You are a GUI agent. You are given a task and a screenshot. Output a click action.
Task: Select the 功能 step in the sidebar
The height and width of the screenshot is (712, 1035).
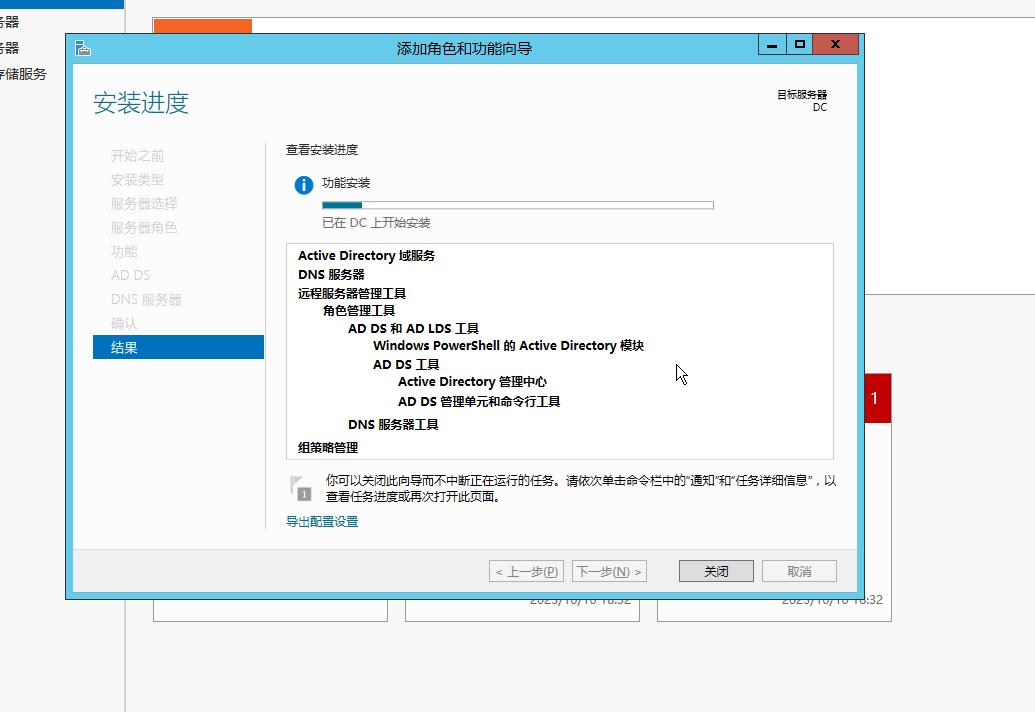(124, 251)
